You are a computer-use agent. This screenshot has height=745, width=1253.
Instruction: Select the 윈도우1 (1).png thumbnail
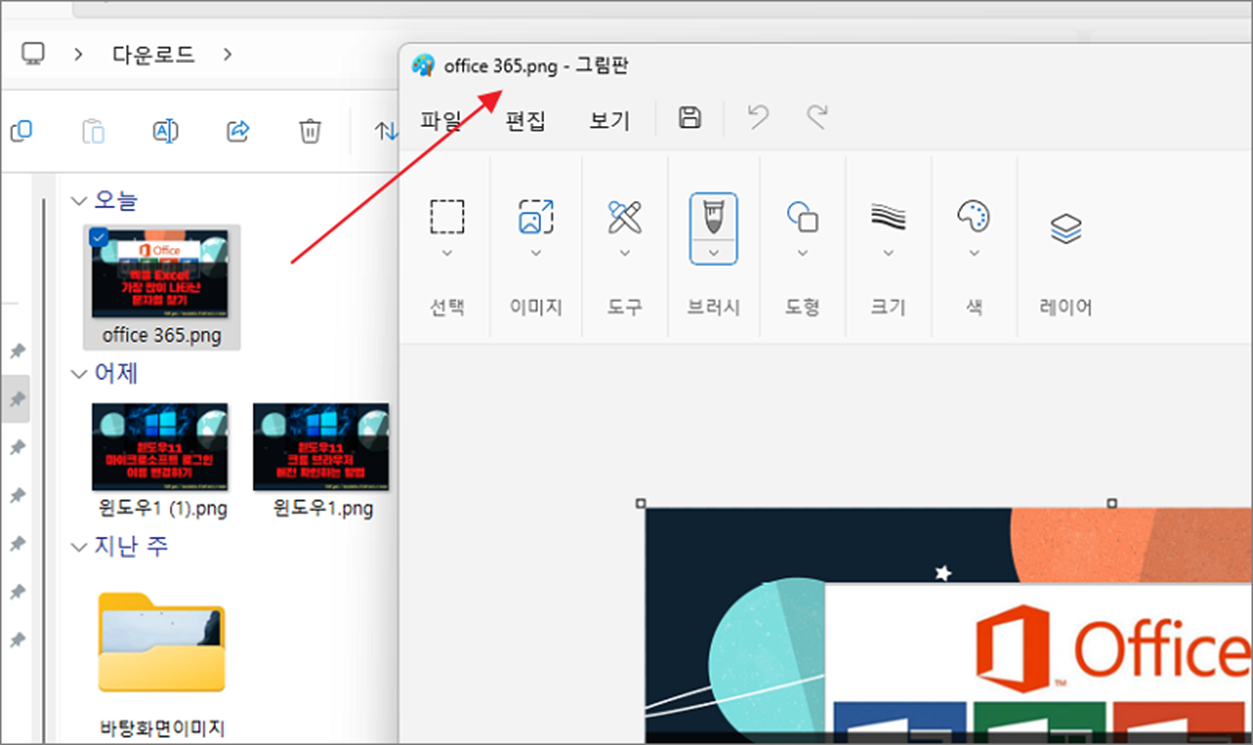coord(160,447)
